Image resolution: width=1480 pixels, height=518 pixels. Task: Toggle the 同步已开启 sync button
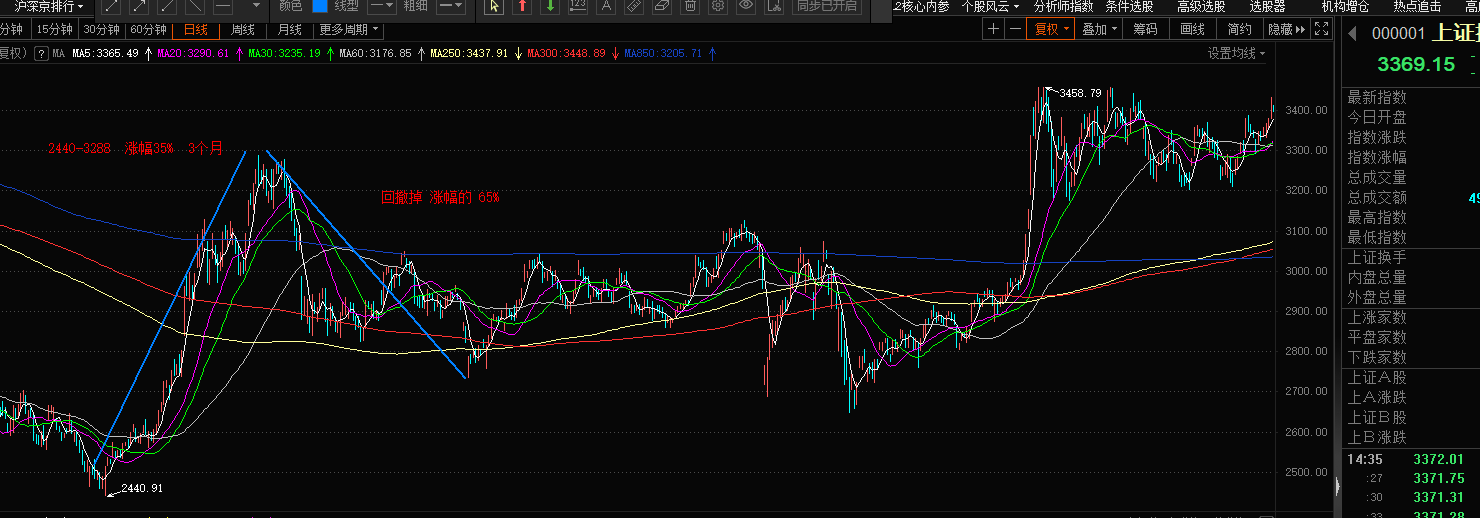[827, 6]
